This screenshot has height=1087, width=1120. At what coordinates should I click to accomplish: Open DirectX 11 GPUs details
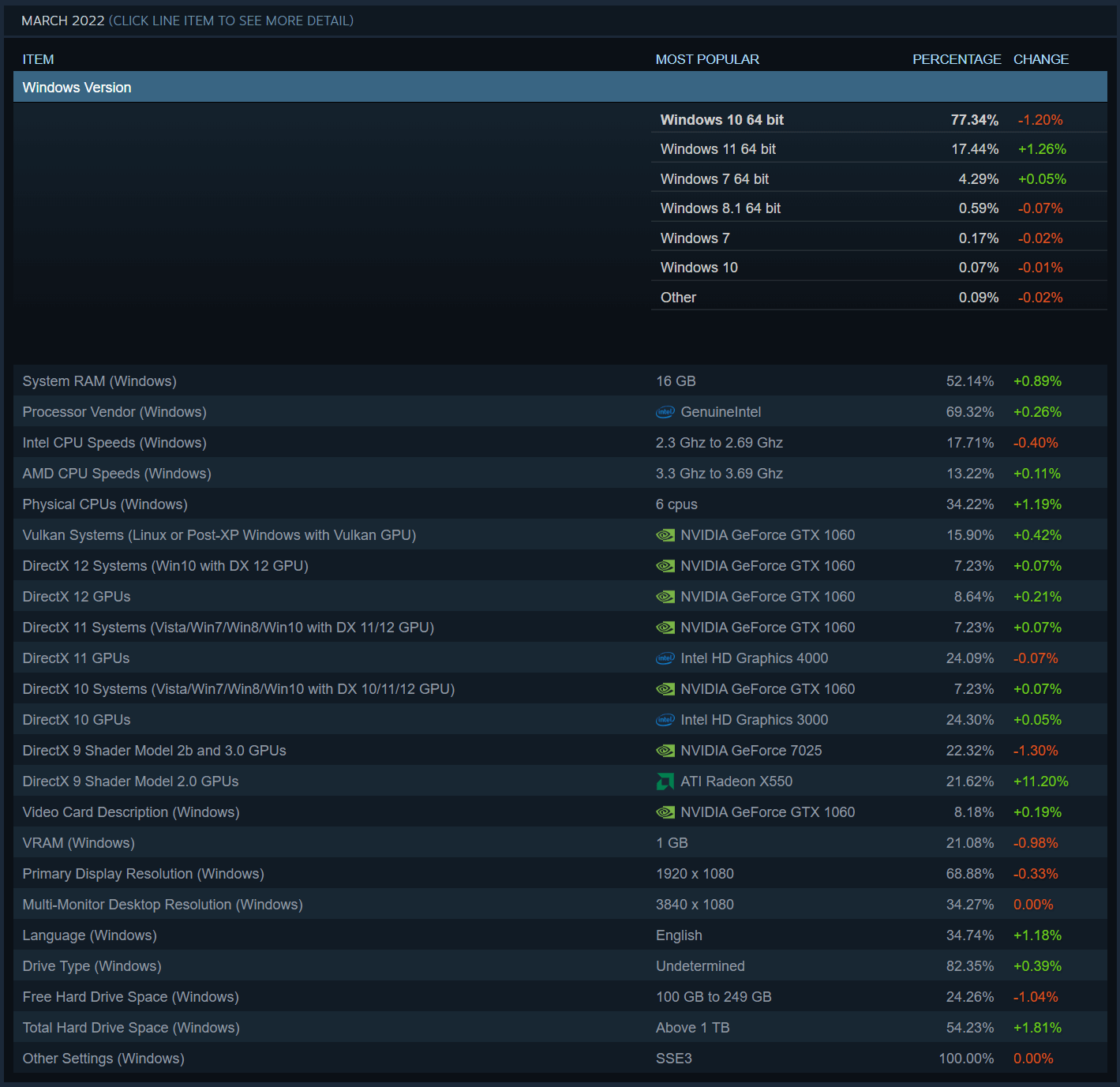point(560,658)
